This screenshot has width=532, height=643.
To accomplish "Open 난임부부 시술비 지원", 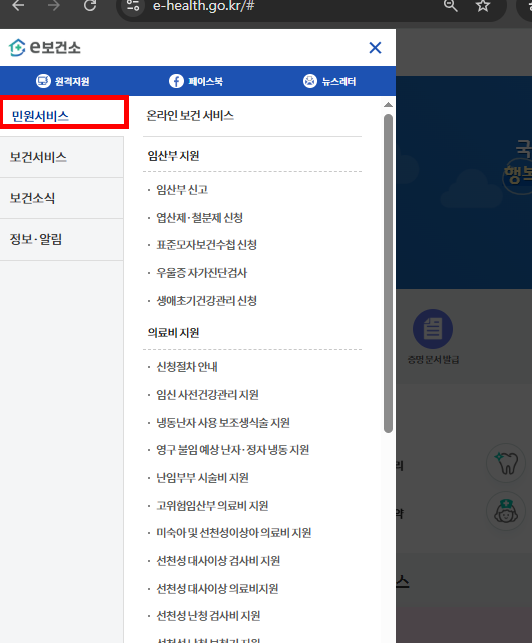I will point(202,478).
